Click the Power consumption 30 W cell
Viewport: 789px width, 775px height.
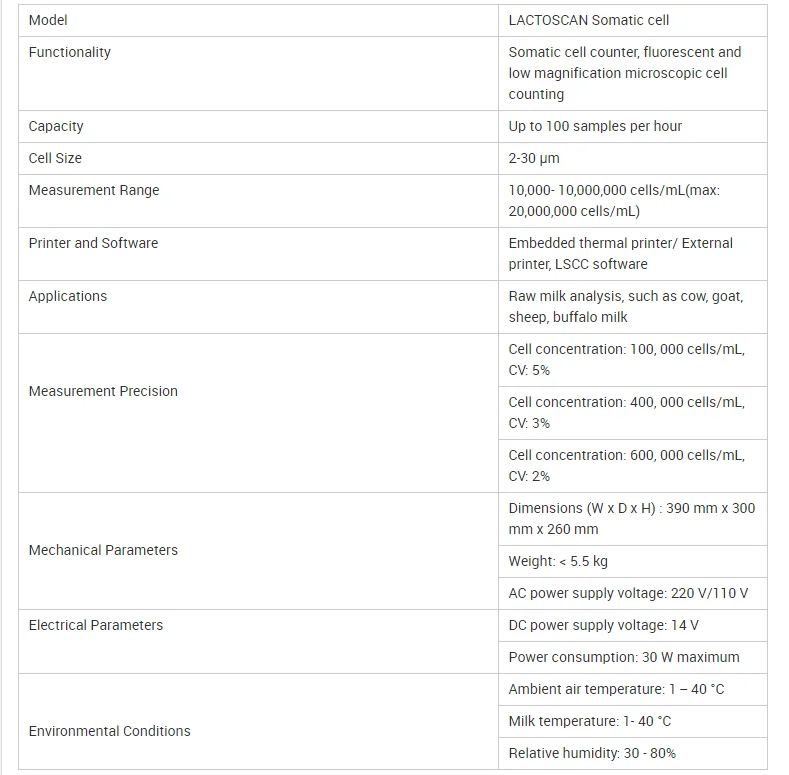coord(624,657)
